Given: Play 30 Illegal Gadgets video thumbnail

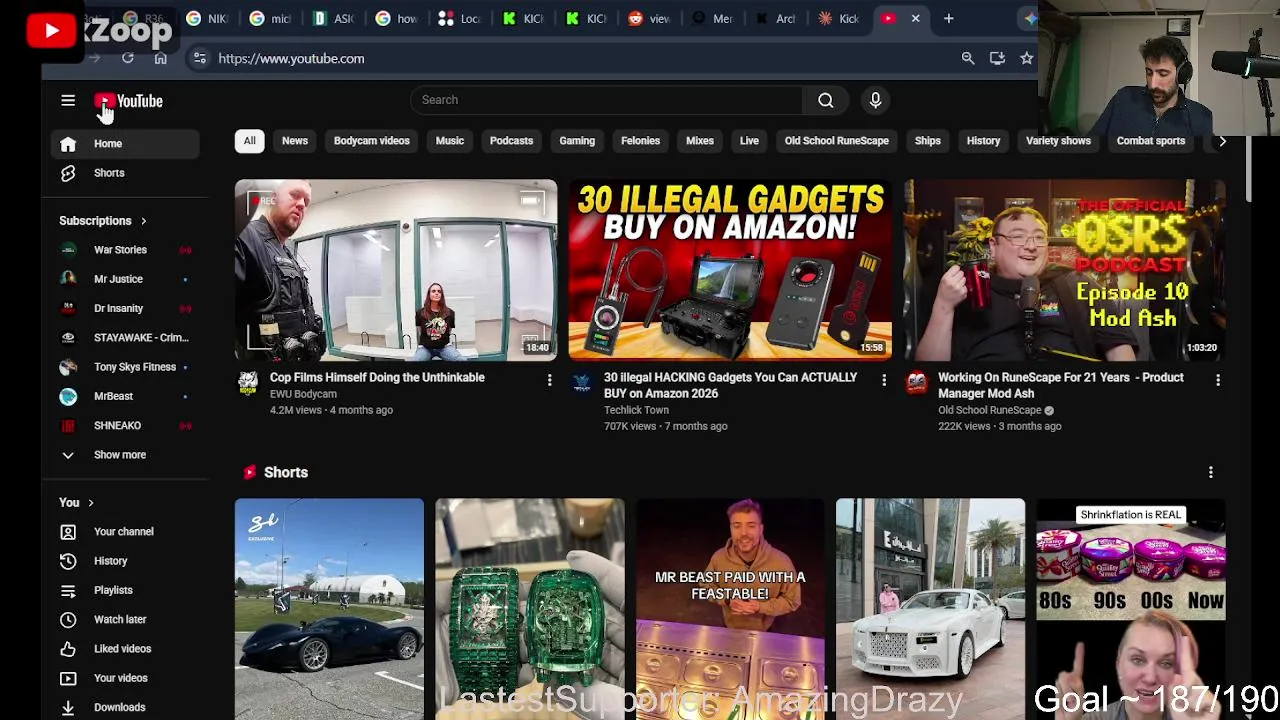Looking at the screenshot, I should coord(730,270).
